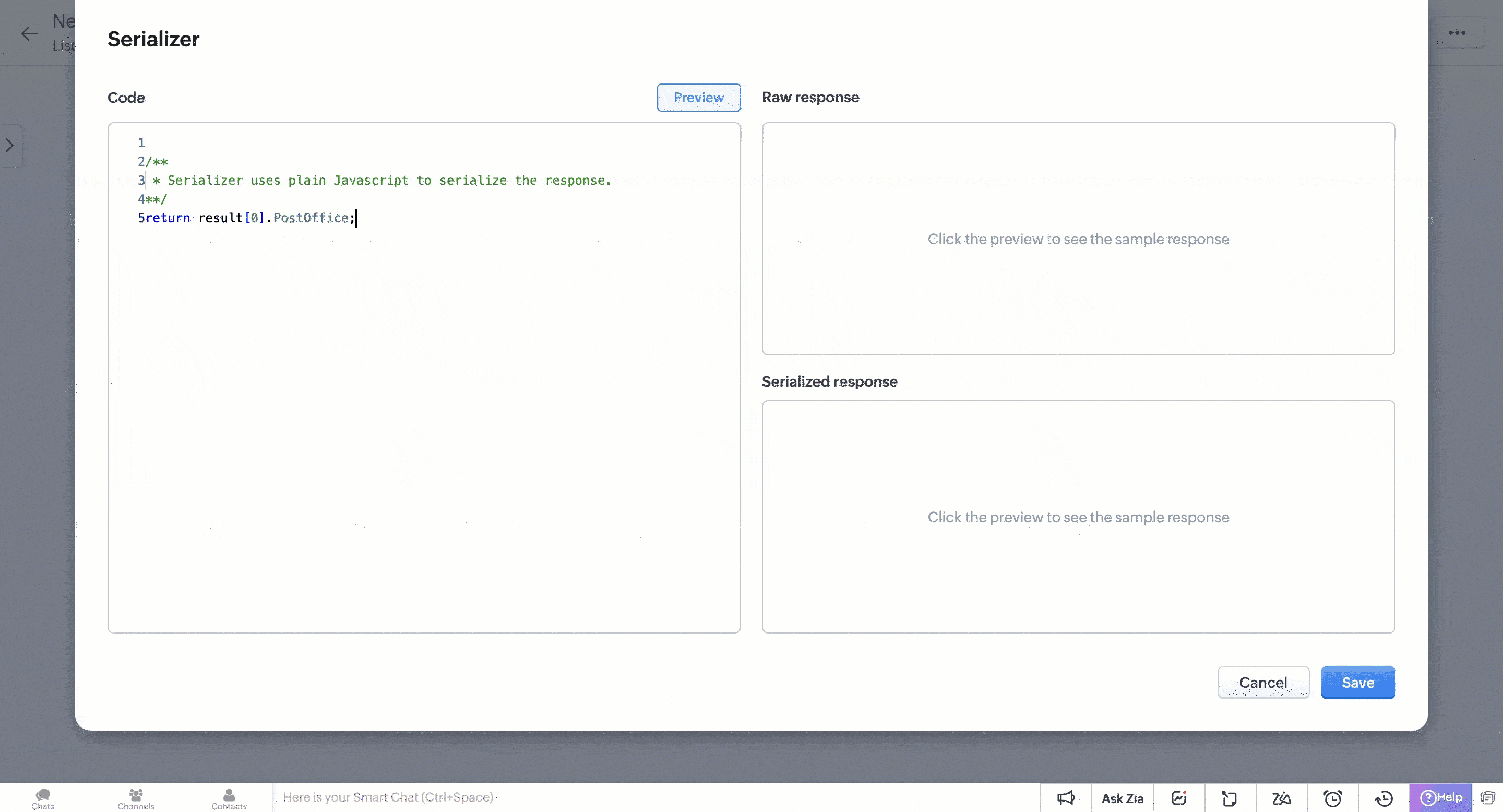1503x812 pixels.
Task: Open the three-dot more options menu
Action: [x=1457, y=33]
